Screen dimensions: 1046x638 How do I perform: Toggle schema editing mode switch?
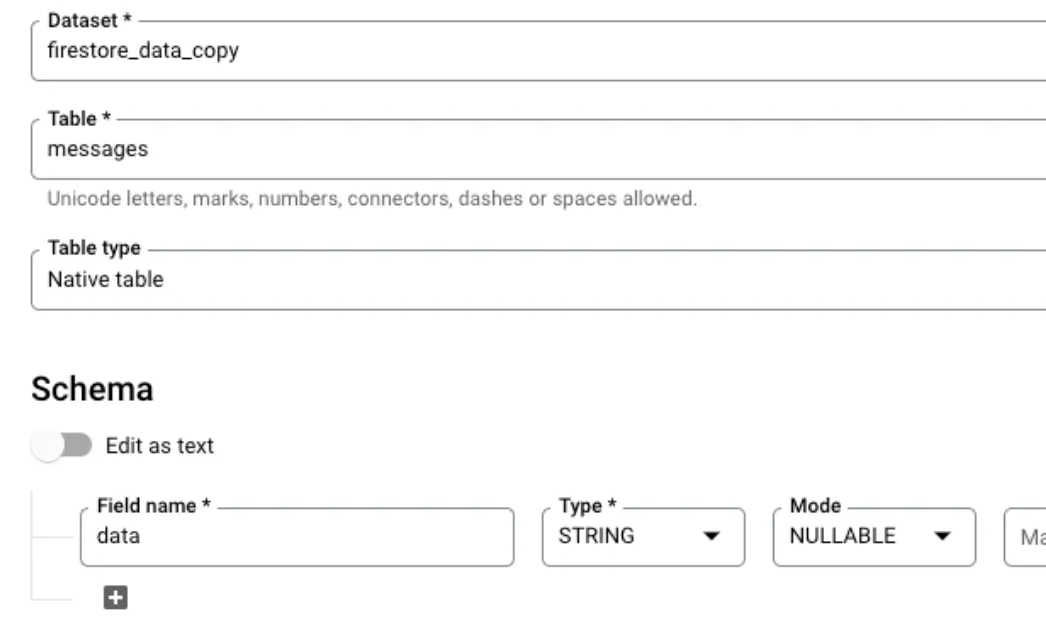pyautogui.click(x=62, y=446)
